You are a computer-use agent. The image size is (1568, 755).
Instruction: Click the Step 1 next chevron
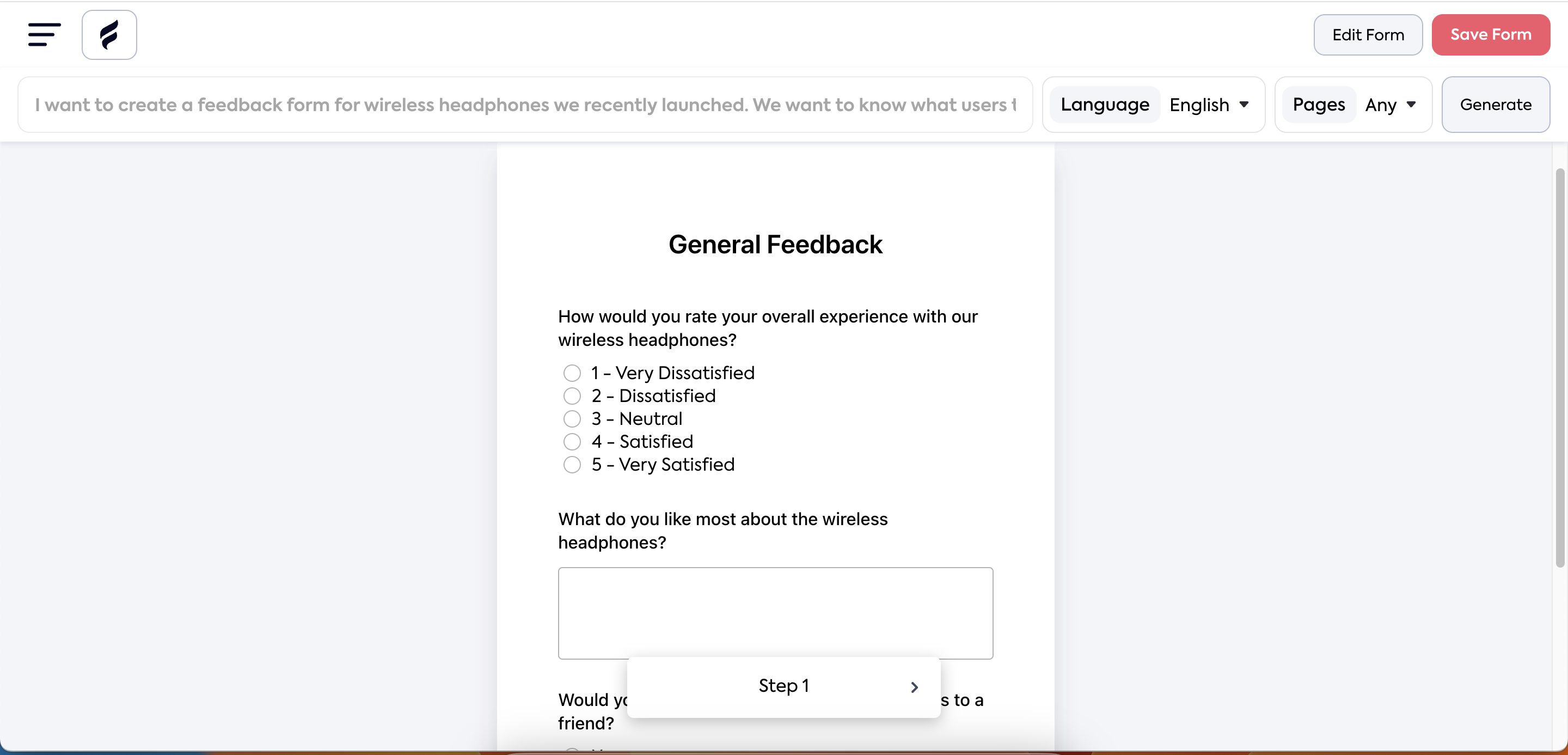914,687
